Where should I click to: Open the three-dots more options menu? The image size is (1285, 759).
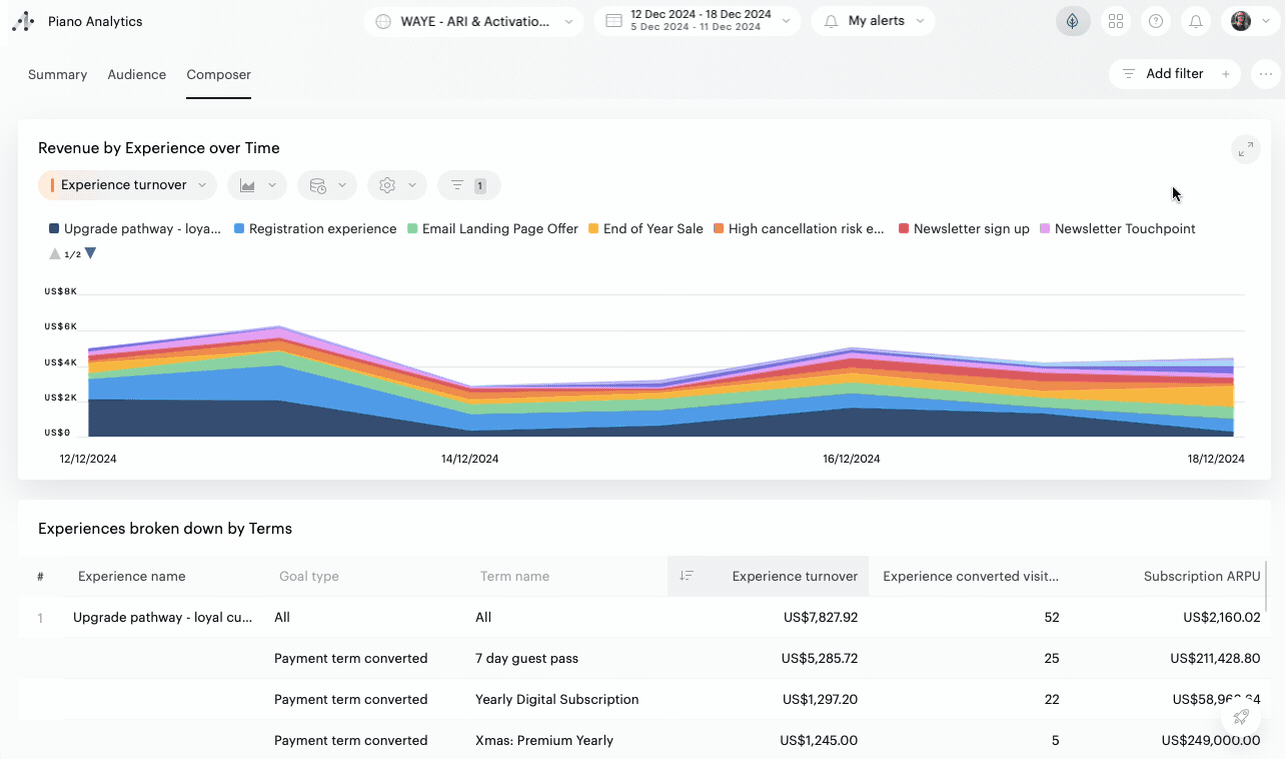pos(1266,74)
